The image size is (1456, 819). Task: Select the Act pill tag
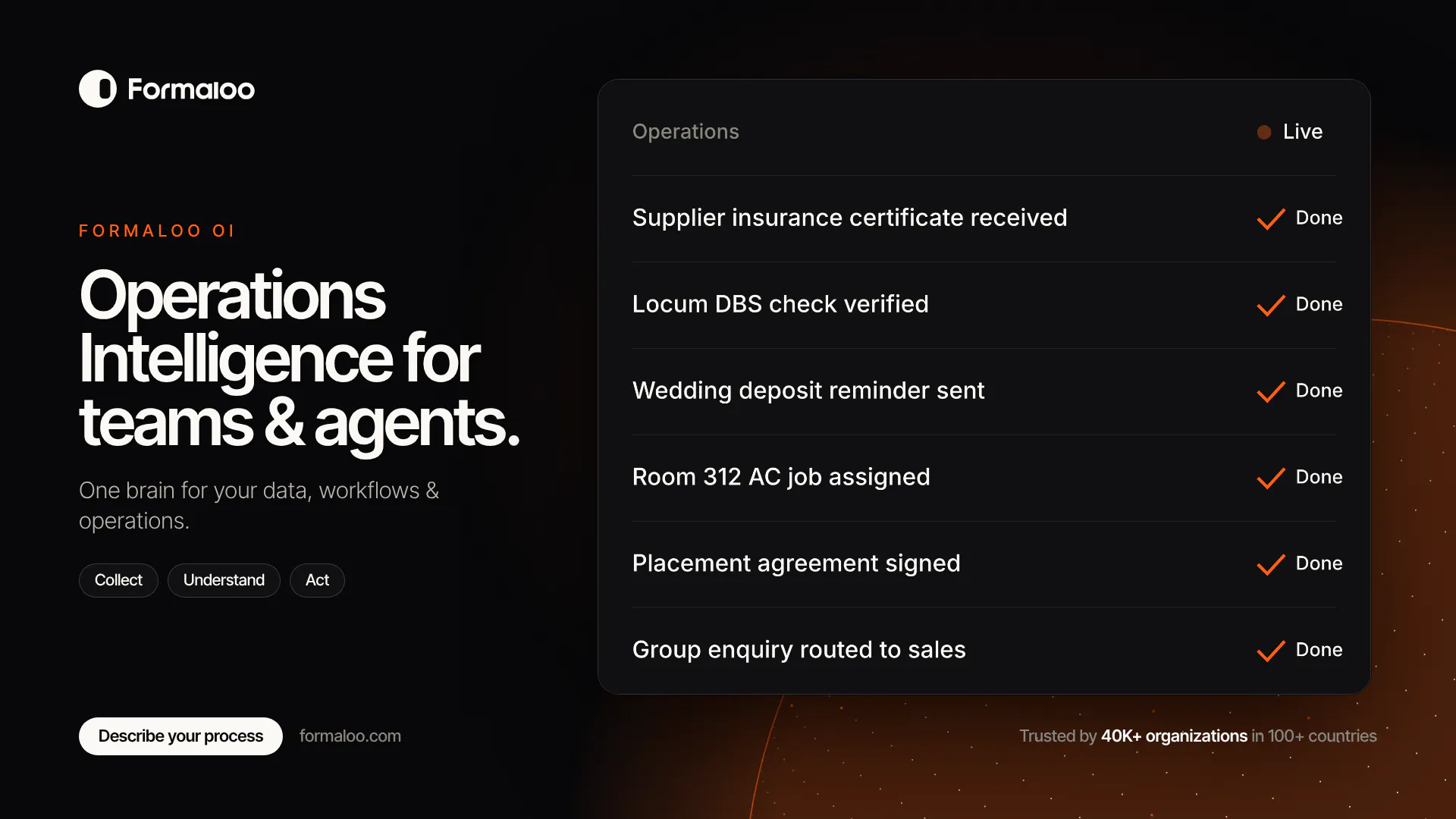click(x=317, y=580)
